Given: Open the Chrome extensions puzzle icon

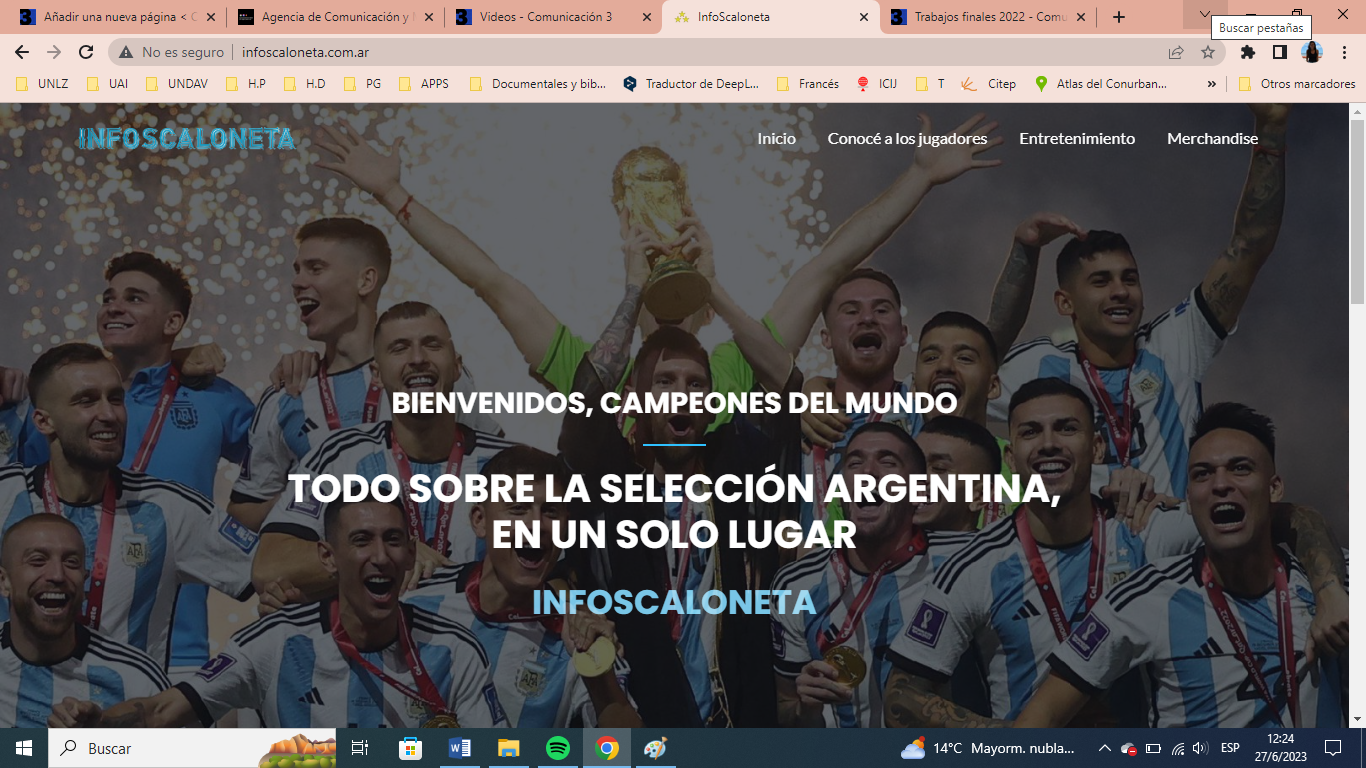Looking at the screenshot, I should [x=1248, y=52].
